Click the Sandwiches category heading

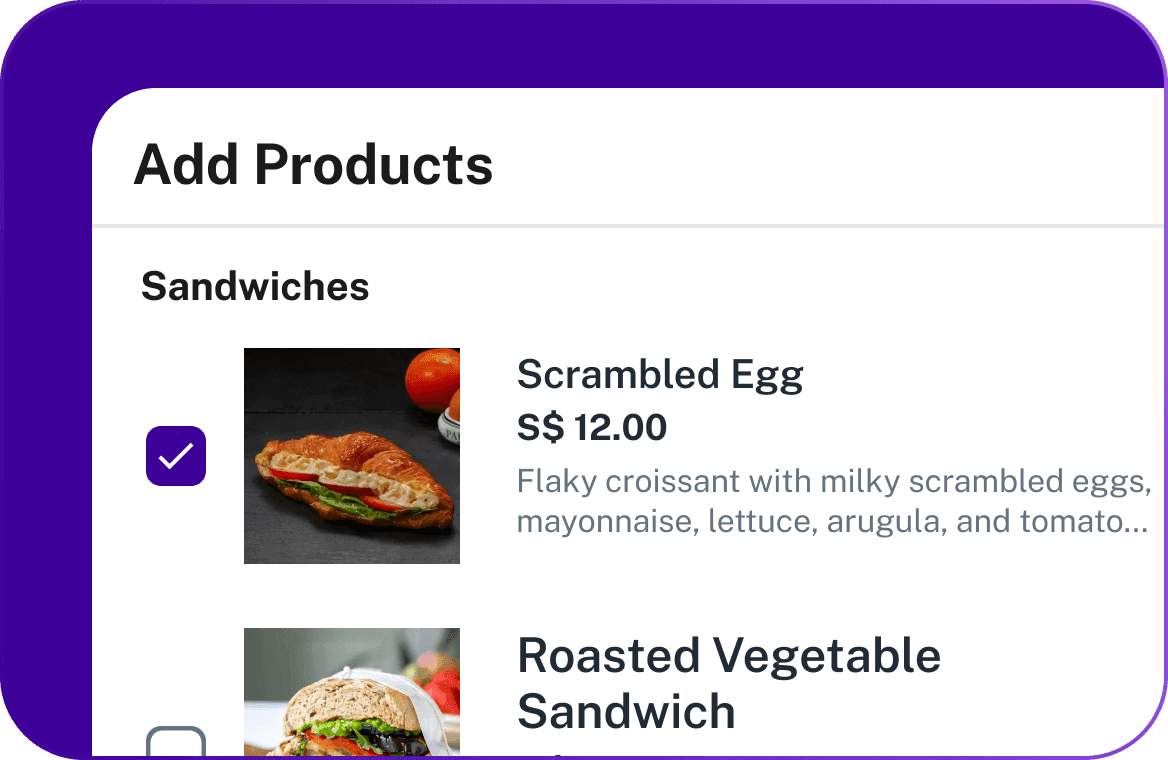[x=255, y=287]
